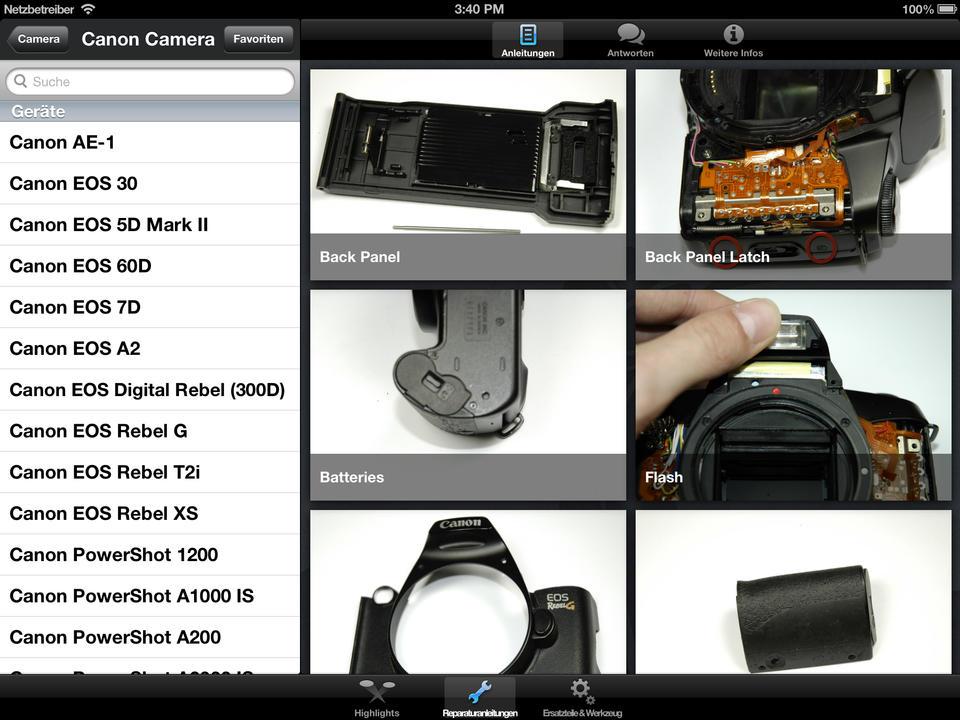The image size is (960, 720).
Task: Select Canon EOS Rebel G
Action: [x=150, y=431]
